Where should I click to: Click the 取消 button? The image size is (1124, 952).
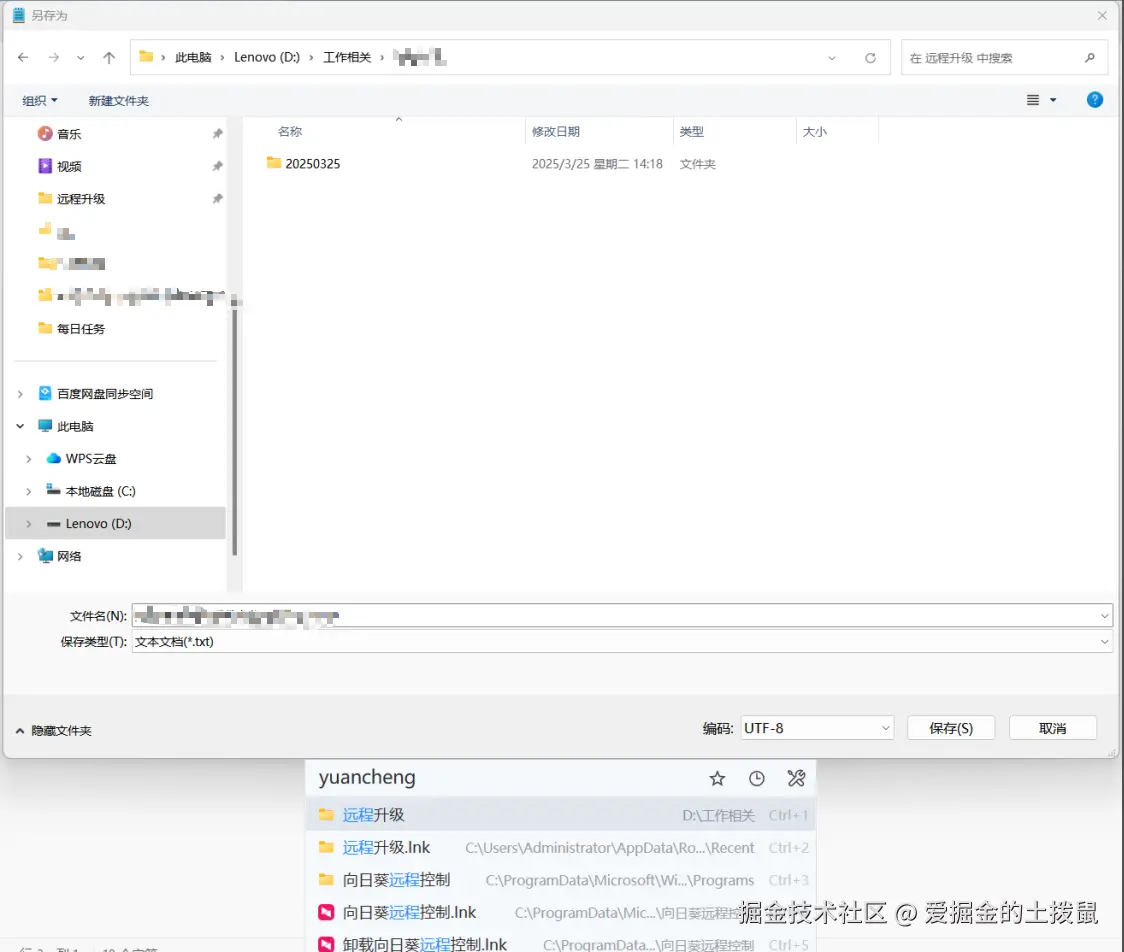click(1052, 728)
